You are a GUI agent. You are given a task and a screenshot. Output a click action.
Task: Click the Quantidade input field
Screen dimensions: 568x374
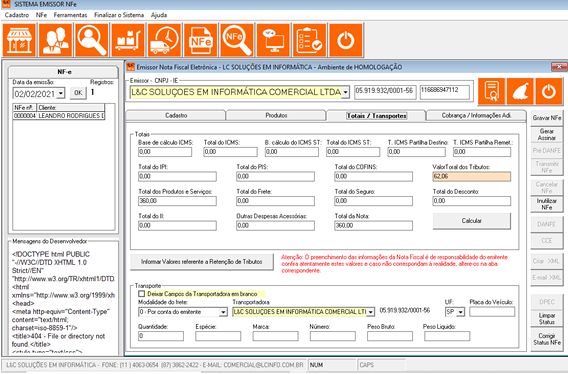161,336
